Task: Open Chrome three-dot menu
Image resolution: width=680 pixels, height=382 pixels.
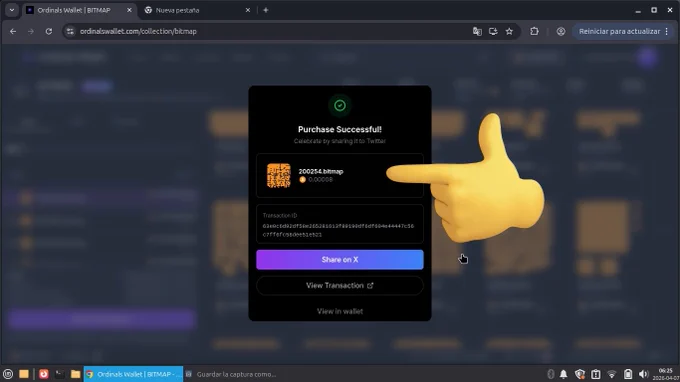Action: point(667,31)
